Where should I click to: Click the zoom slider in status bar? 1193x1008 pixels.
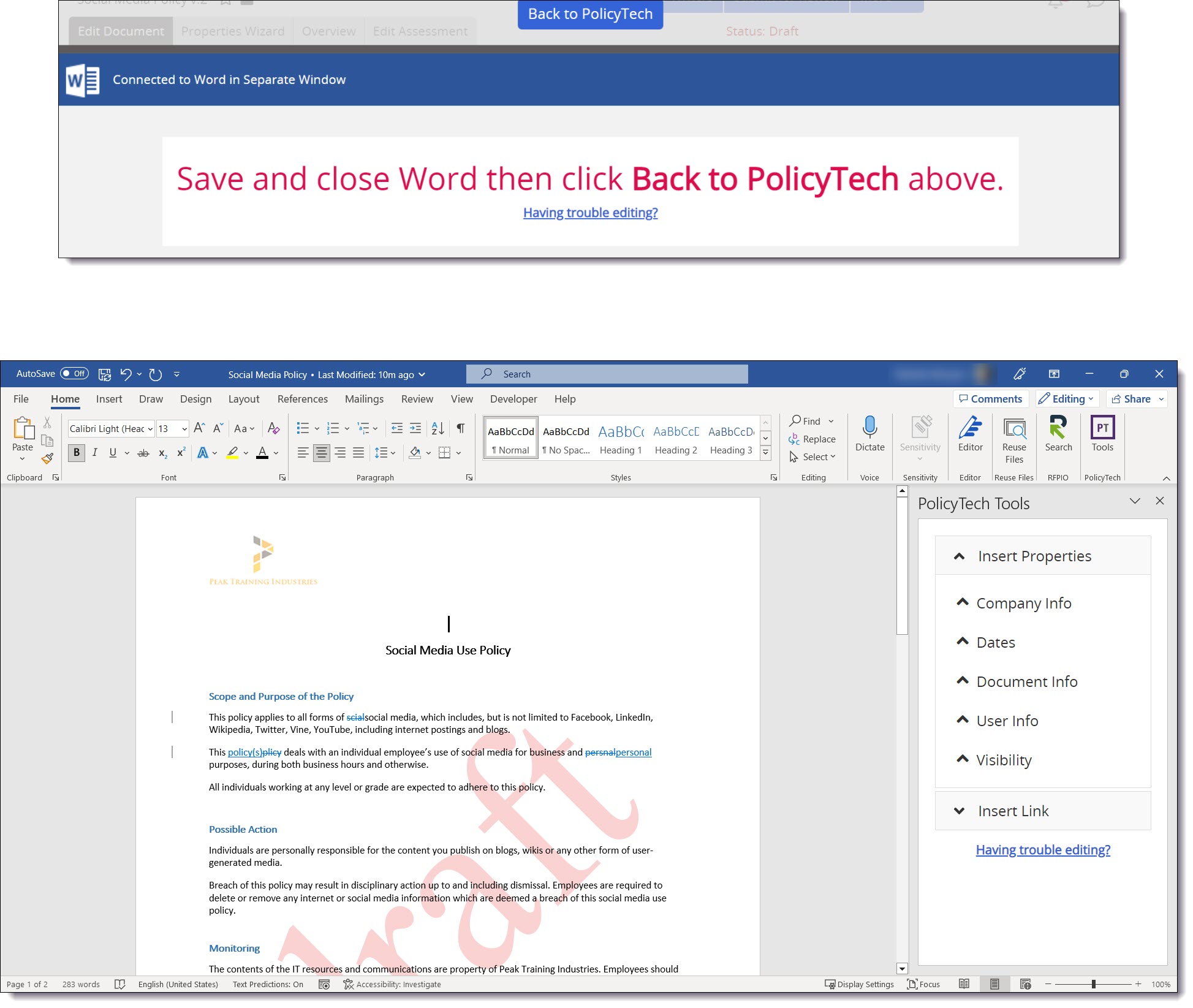coord(1093,984)
